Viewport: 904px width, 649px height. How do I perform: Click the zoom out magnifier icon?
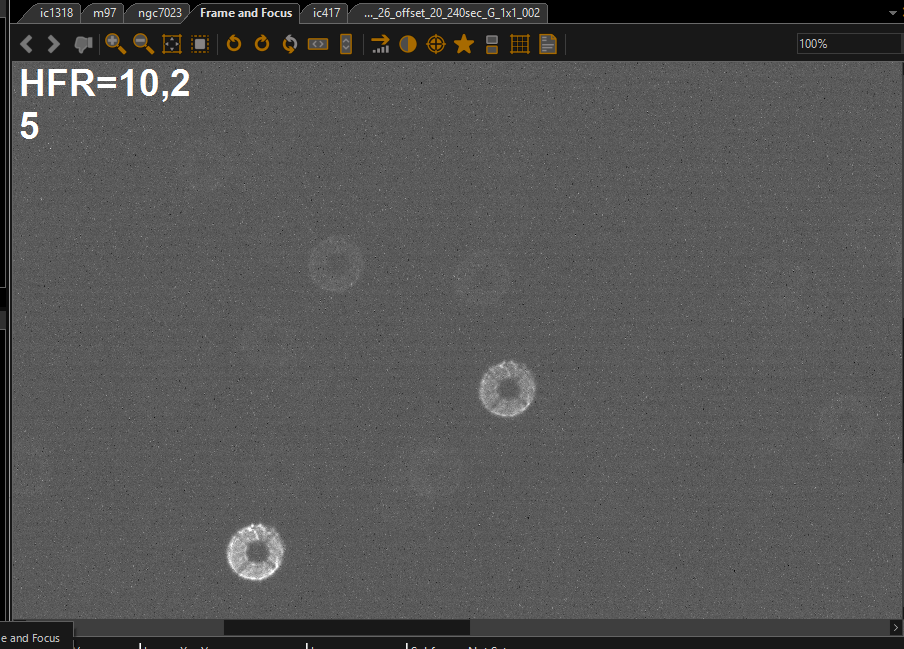143,44
